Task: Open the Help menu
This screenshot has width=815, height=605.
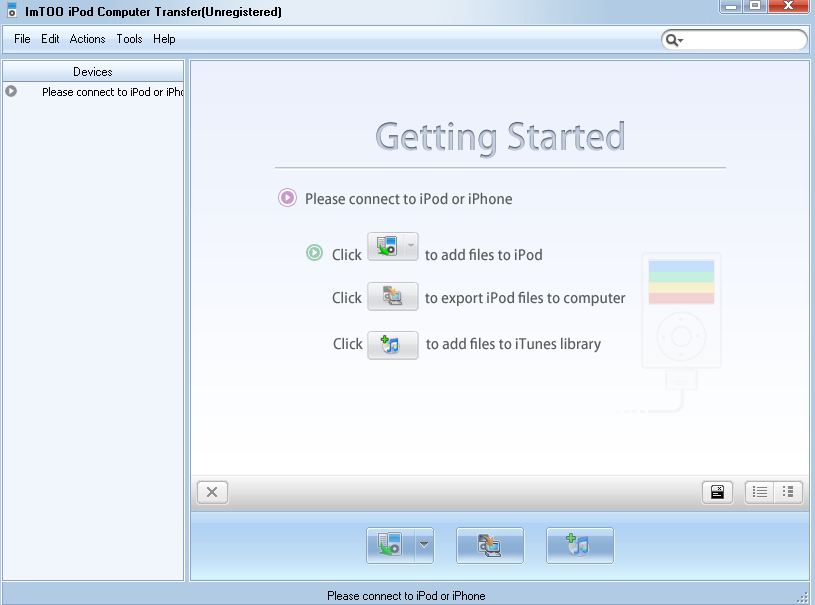Action: pos(164,39)
